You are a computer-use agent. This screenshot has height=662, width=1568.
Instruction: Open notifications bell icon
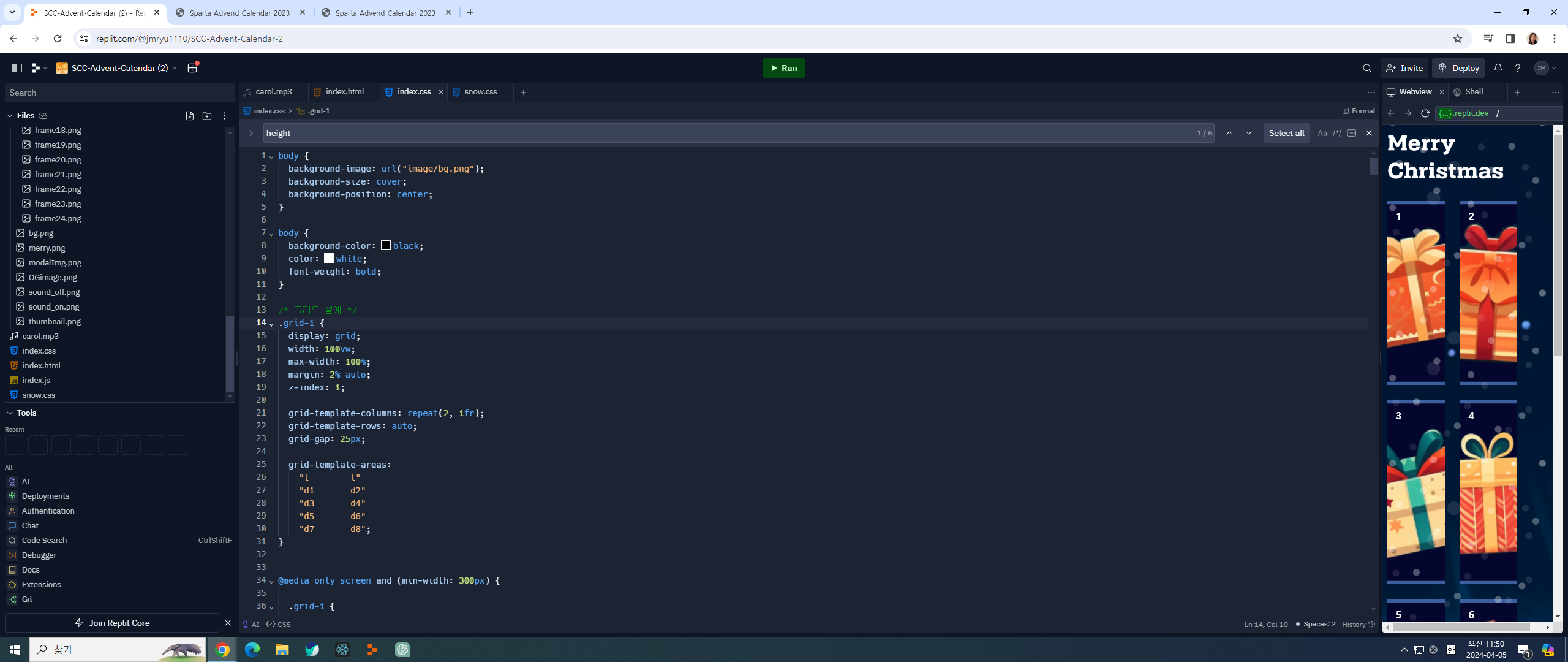click(x=1498, y=68)
